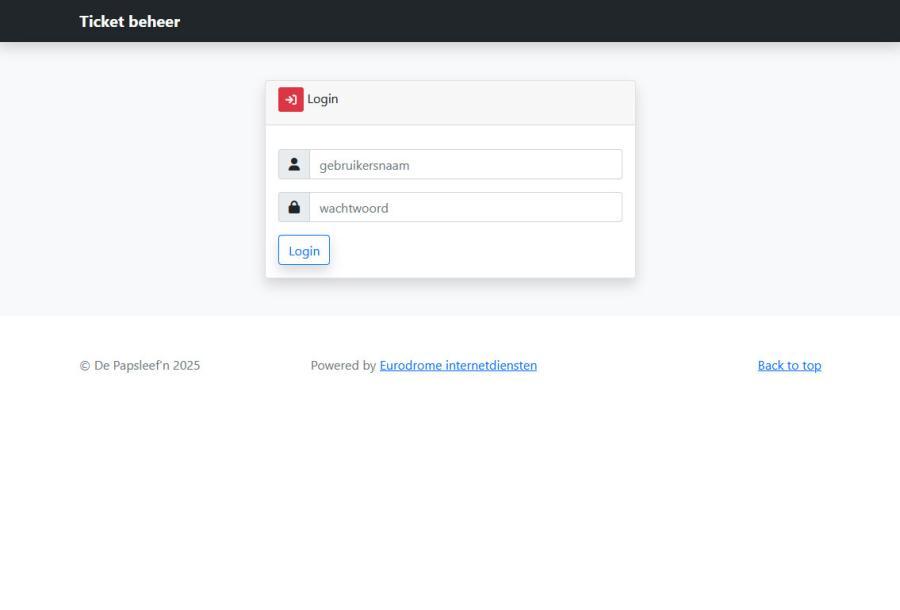Click the red sign-in arrow icon
The width and height of the screenshot is (900, 610).
[290, 100]
